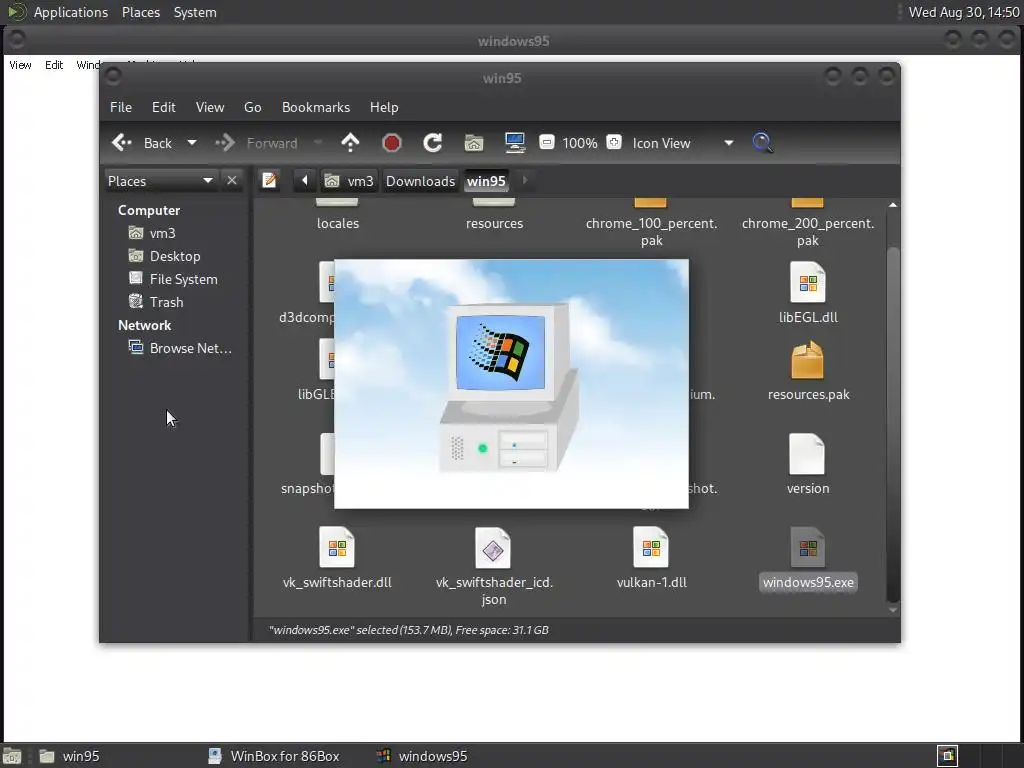Click the locales folder label

point(338,223)
